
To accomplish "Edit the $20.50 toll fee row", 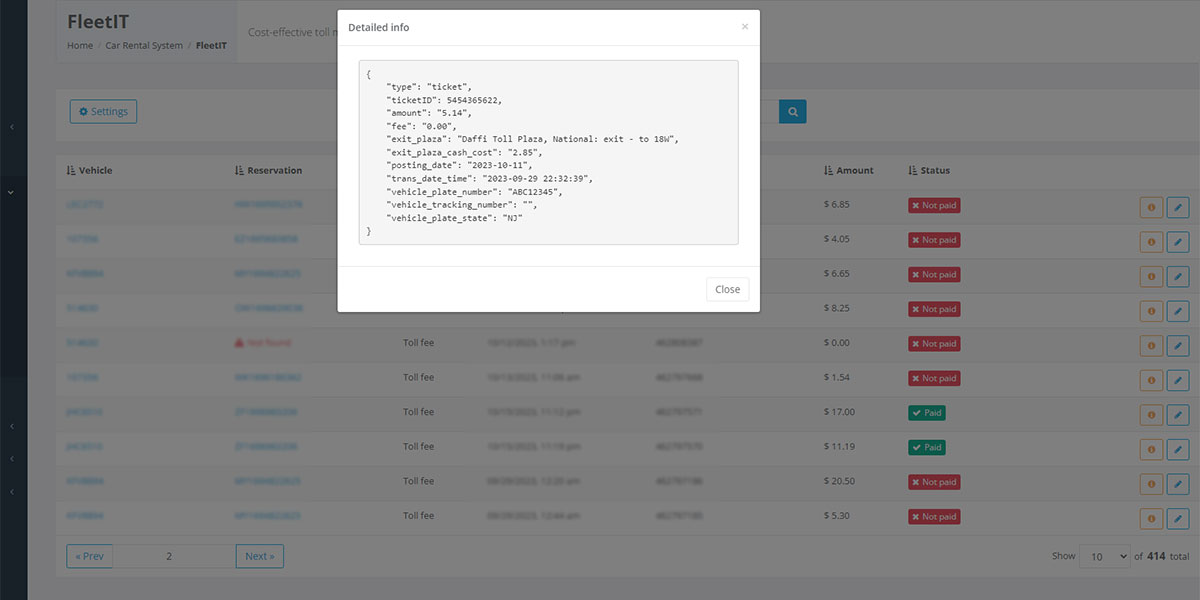I will 1178,482.
